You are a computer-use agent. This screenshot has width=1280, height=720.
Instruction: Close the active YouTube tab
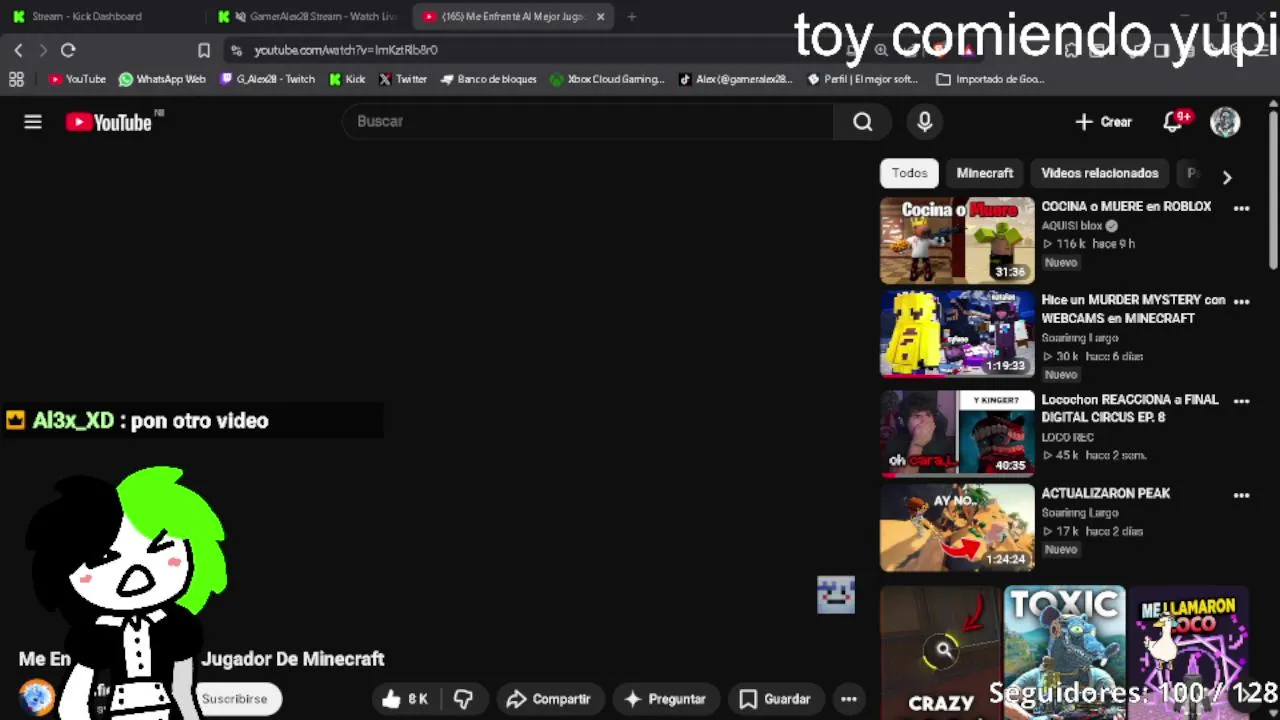coord(600,16)
